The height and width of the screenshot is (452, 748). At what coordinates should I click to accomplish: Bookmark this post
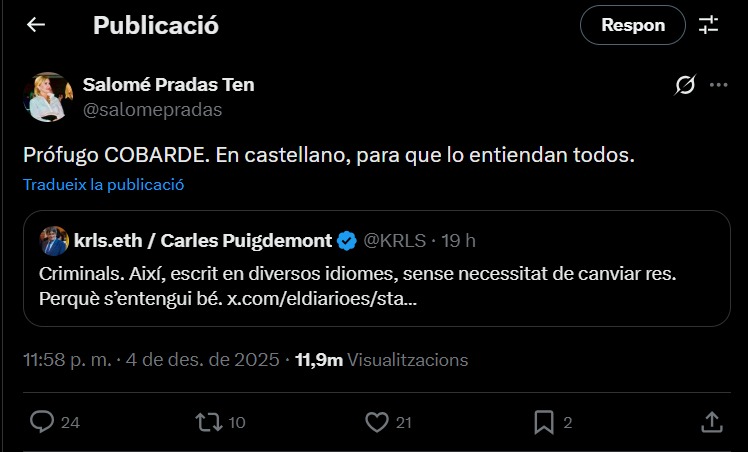click(x=544, y=422)
